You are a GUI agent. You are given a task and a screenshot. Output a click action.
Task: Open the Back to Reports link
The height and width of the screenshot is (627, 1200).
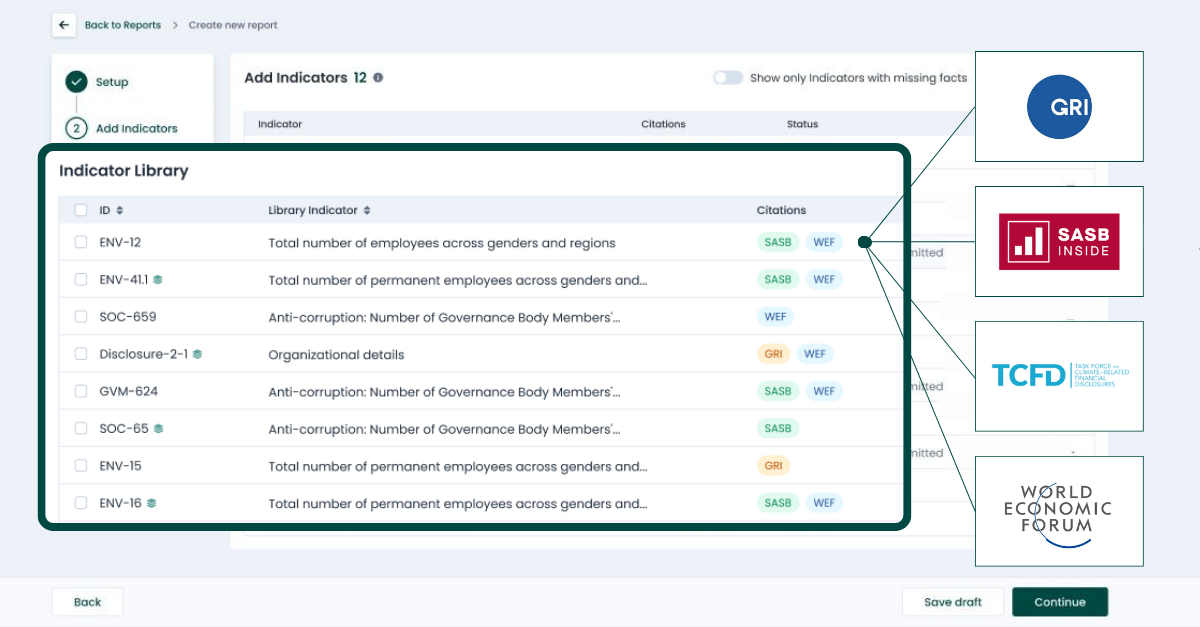click(x=122, y=25)
